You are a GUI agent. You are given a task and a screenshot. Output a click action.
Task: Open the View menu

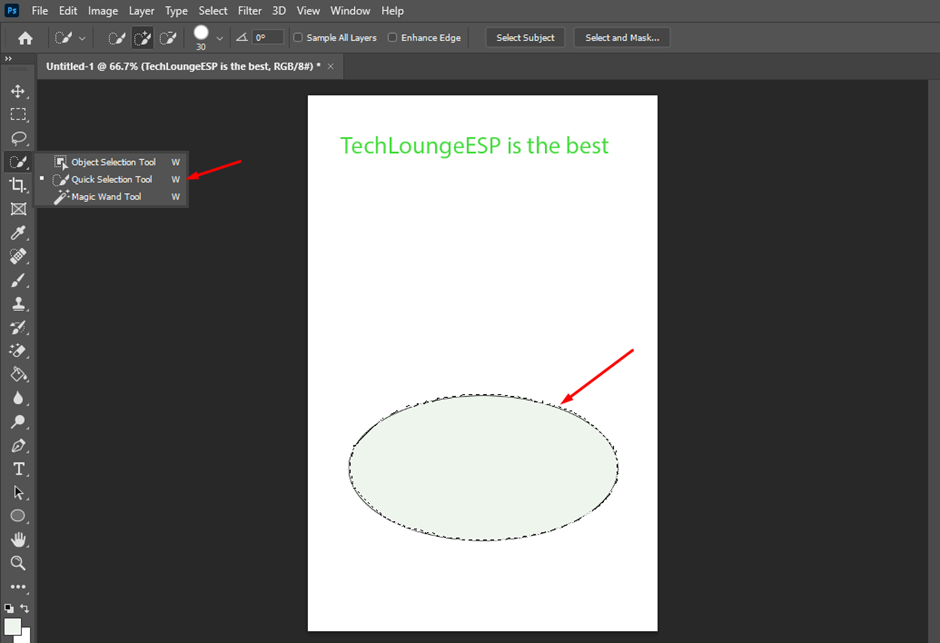[308, 11]
